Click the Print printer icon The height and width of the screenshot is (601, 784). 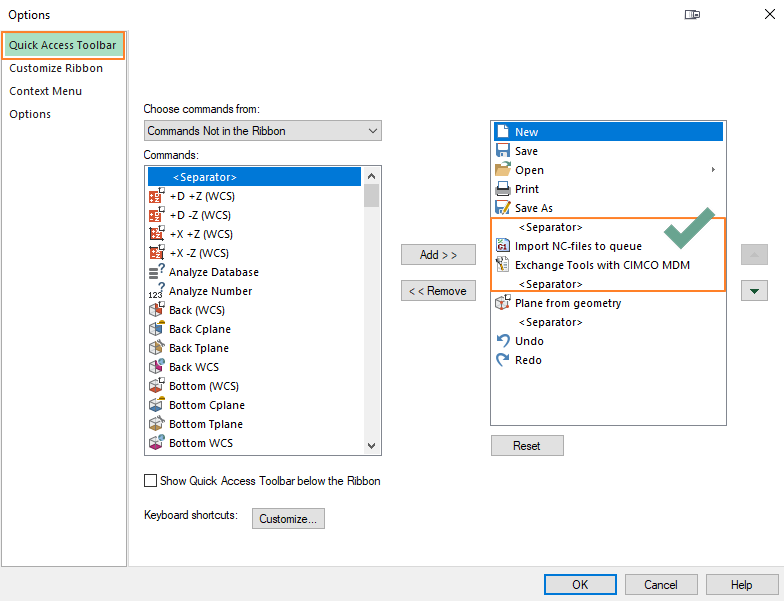pyautogui.click(x=502, y=188)
